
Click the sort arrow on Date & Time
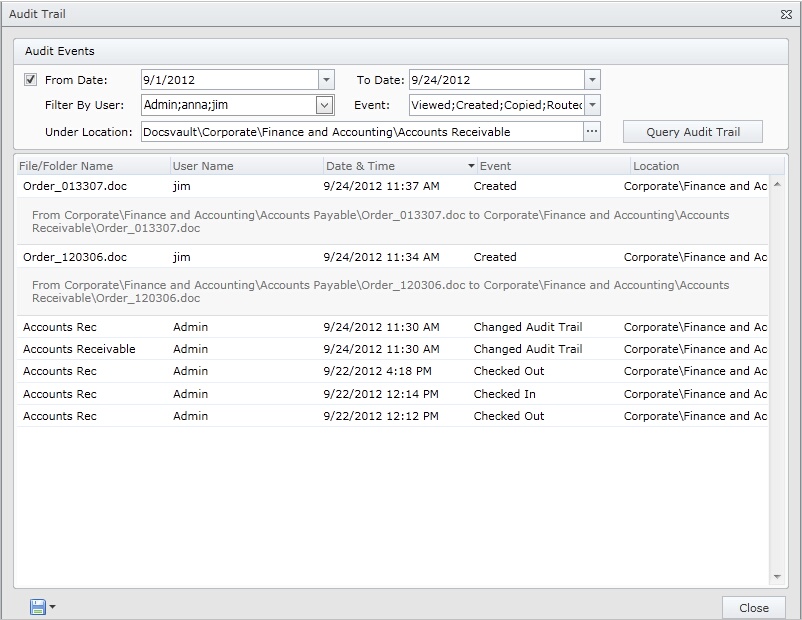(469, 166)
